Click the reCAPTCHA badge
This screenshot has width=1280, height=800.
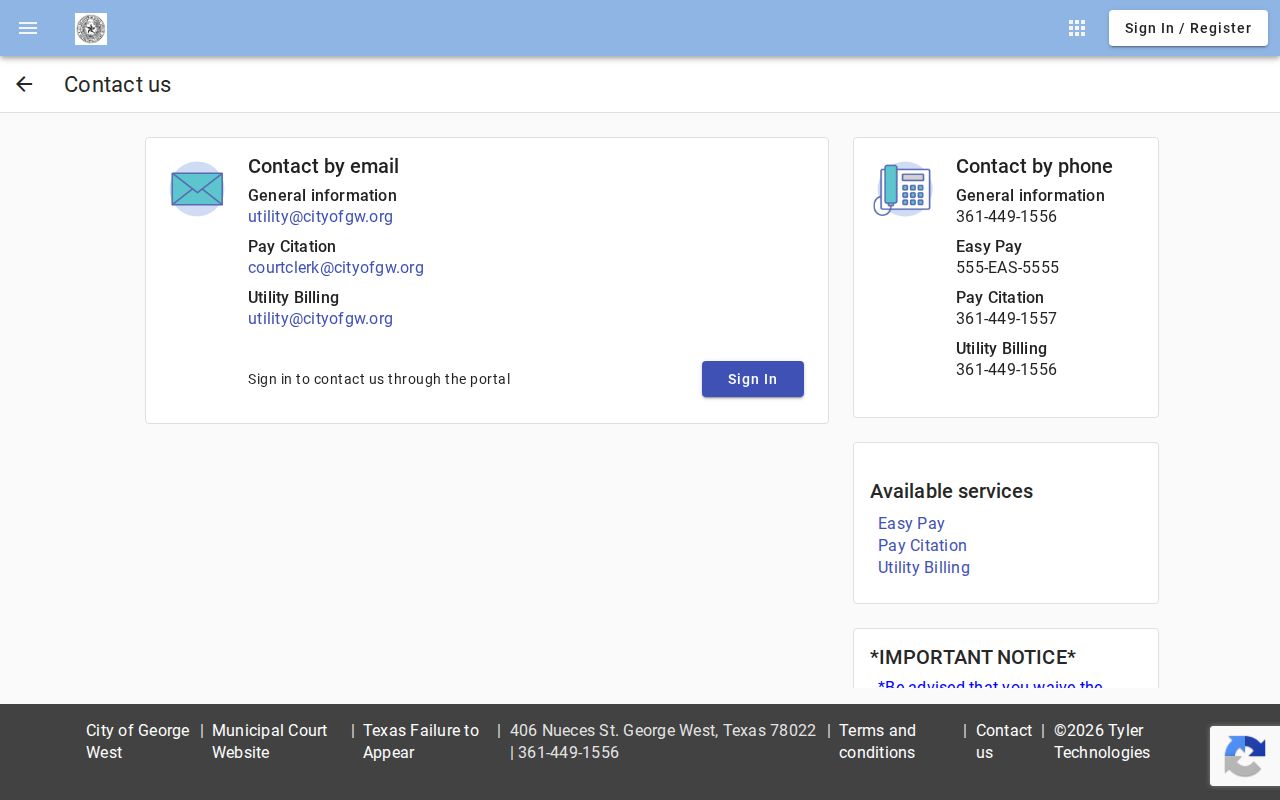click(x=1245, y=756)
